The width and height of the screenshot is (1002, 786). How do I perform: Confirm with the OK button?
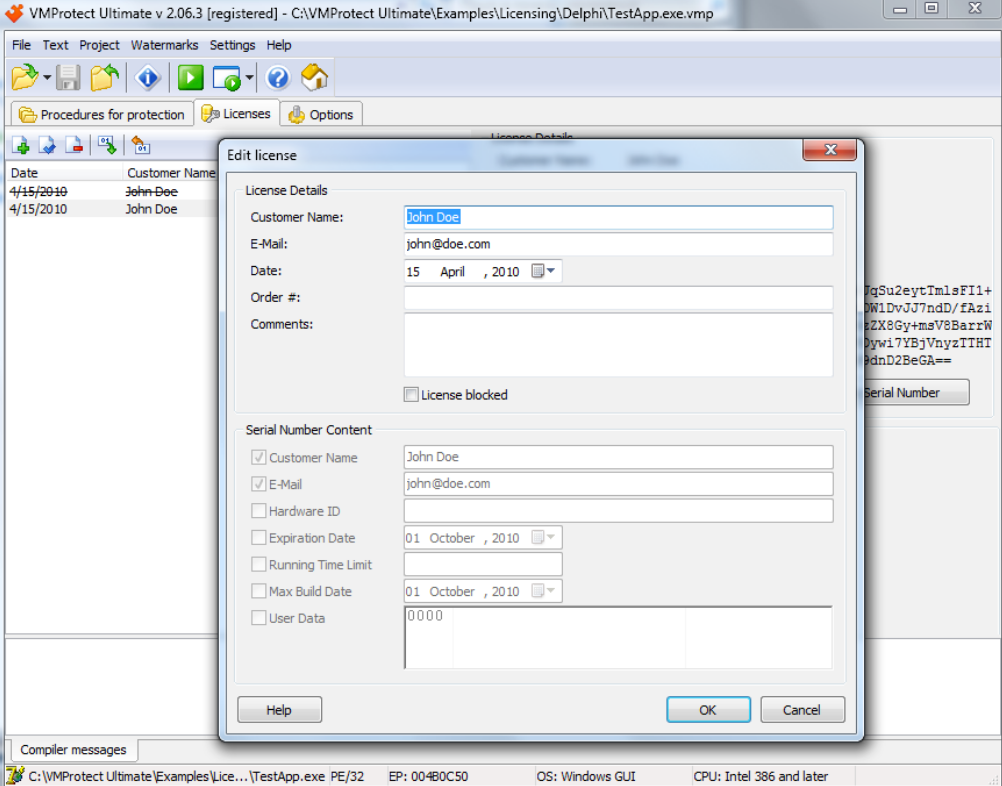click(708, 710)
